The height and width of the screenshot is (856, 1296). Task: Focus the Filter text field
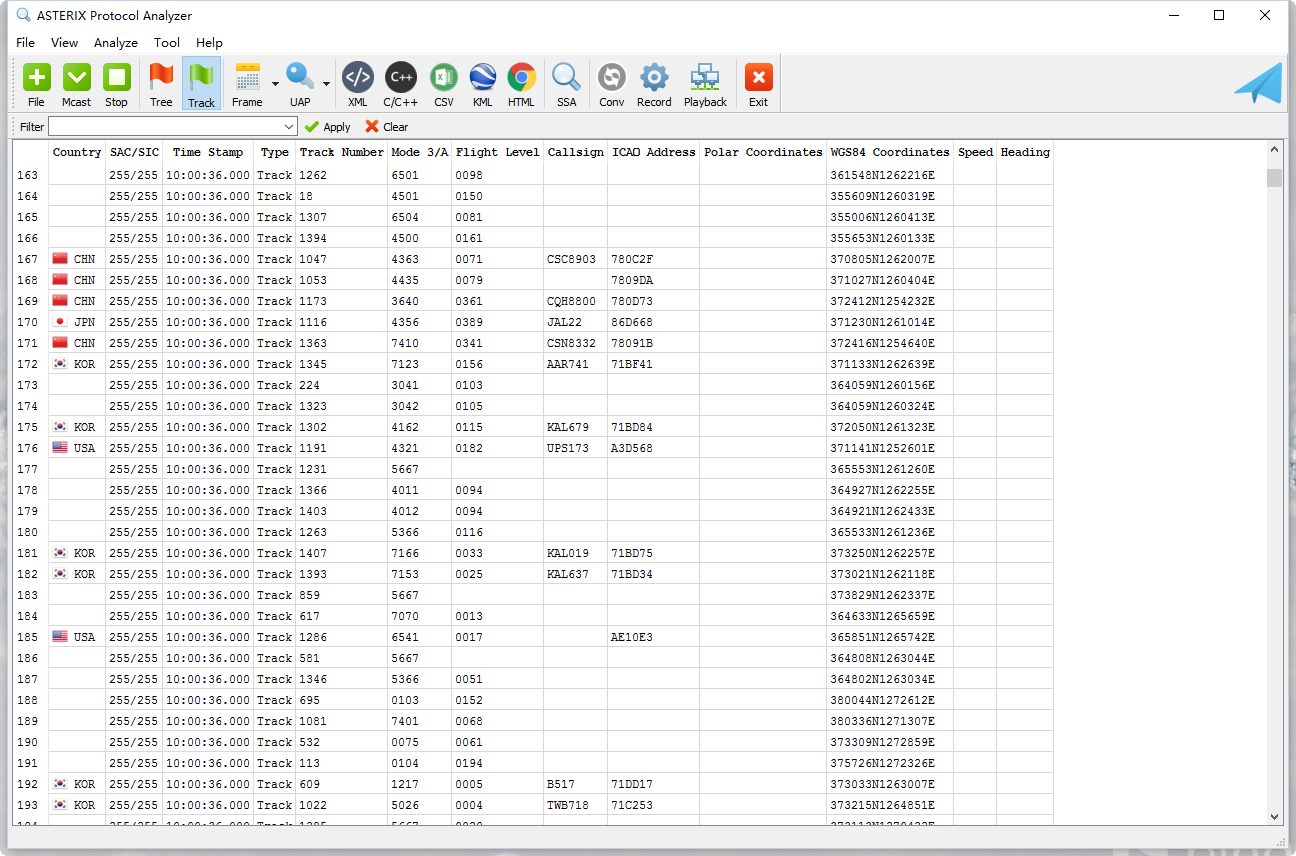click(x=165, y=127)
